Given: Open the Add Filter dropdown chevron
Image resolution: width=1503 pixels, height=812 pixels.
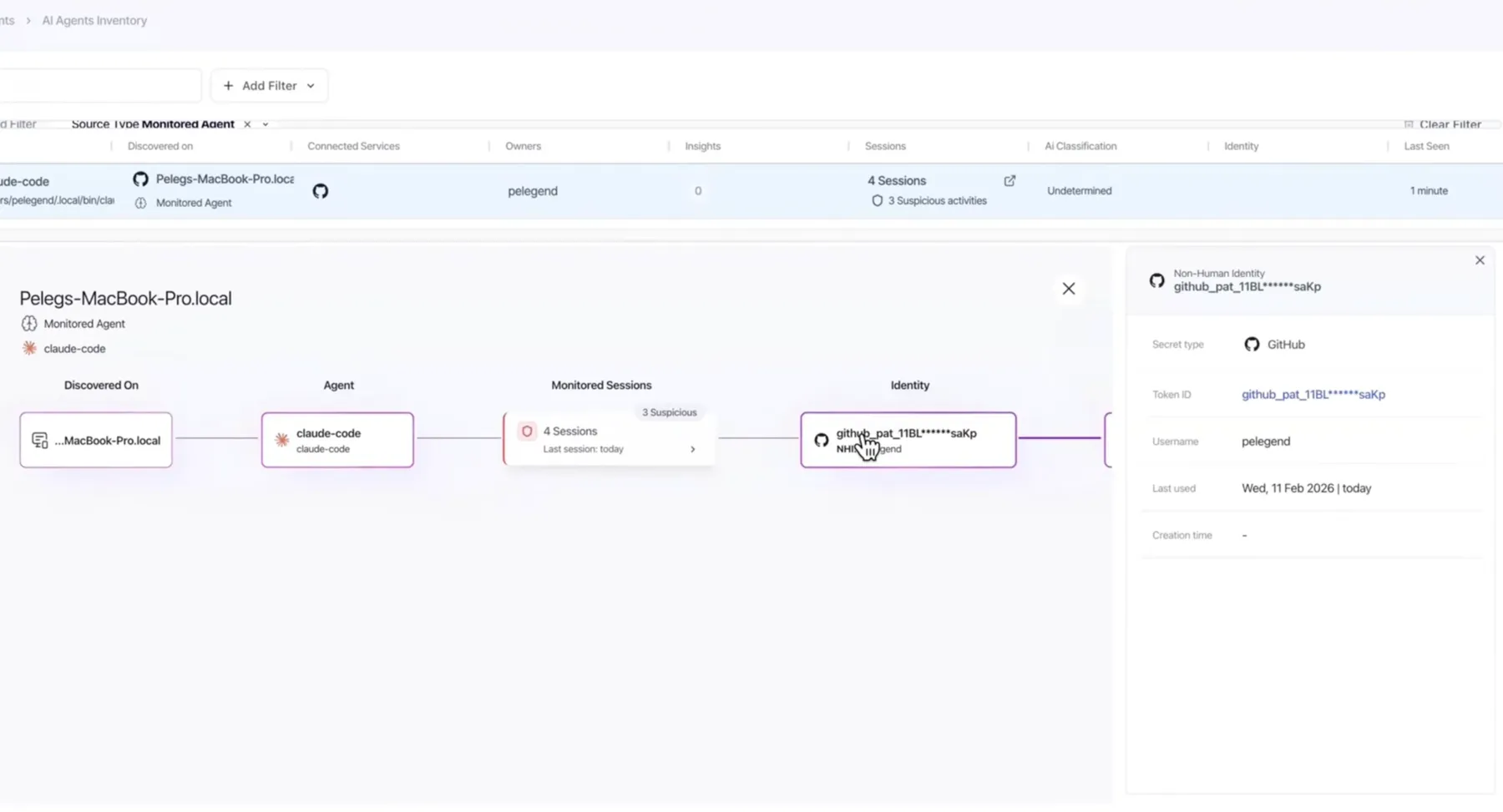Looking at the screenshot, I should [x=311, y=86].
